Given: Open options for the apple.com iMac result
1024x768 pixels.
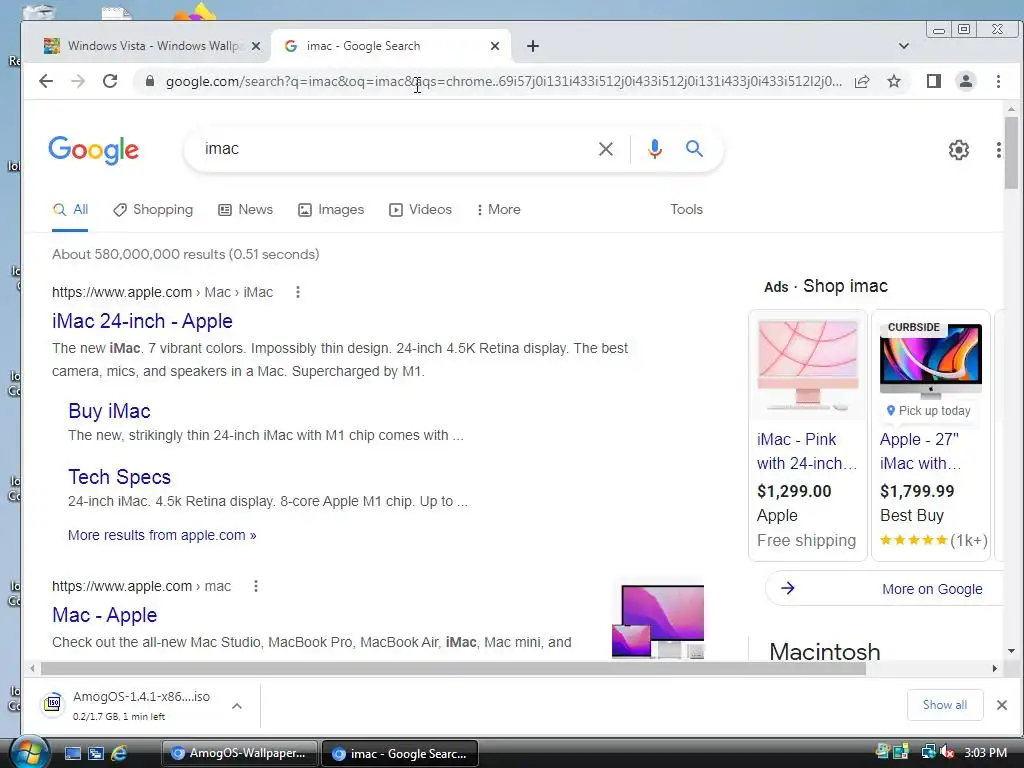Looking at the screenshot, I should point(298,292).
